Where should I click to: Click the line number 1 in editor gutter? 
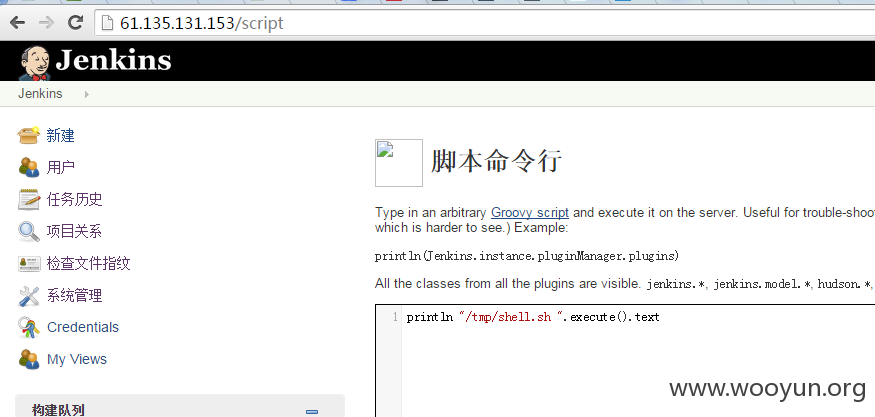tap(395, 317)
